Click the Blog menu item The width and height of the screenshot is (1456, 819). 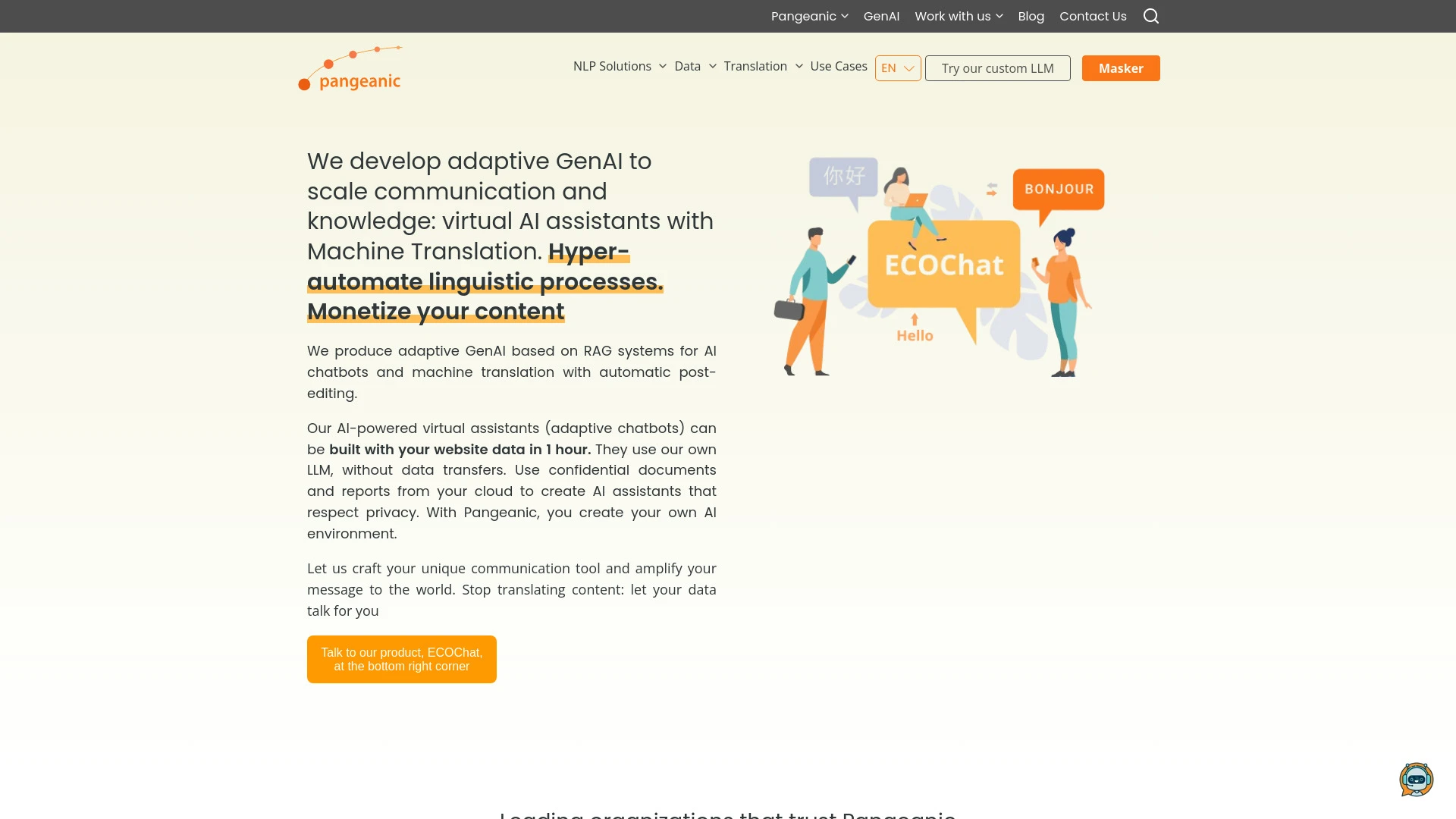click(1031, 16)
